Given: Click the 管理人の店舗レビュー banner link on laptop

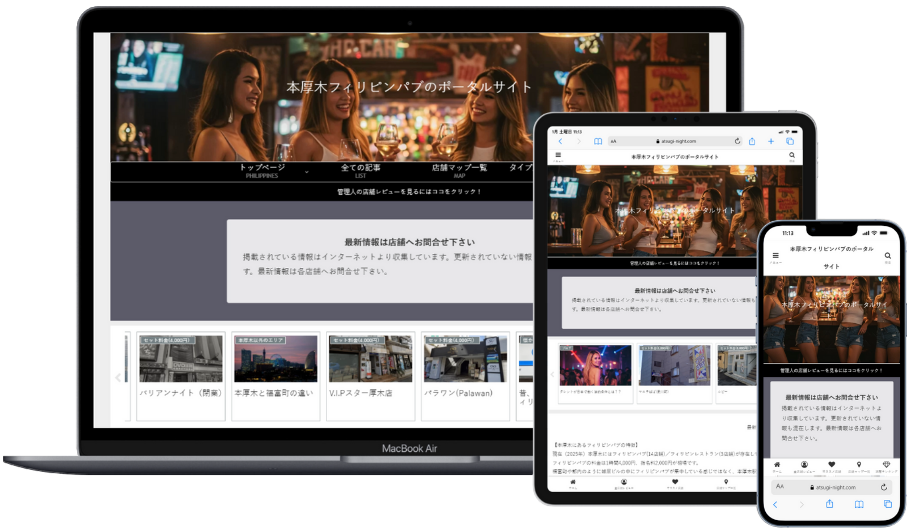Looking at the screenshot, I should [x=409, y=191].
